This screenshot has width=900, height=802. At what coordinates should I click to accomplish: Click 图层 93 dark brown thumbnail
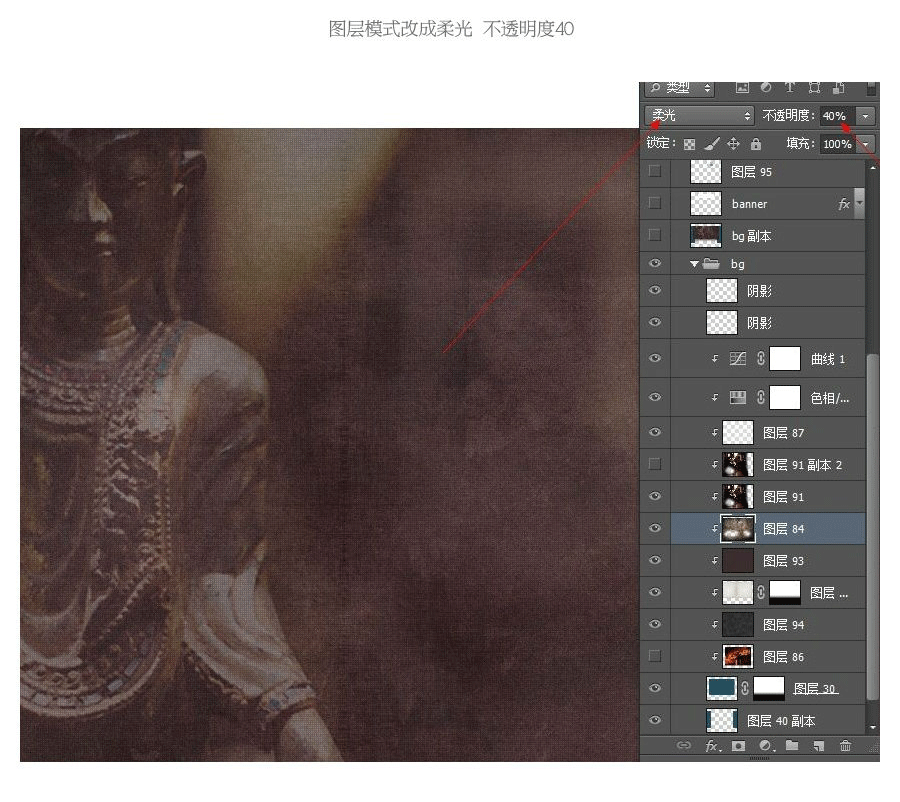point(738,561)
